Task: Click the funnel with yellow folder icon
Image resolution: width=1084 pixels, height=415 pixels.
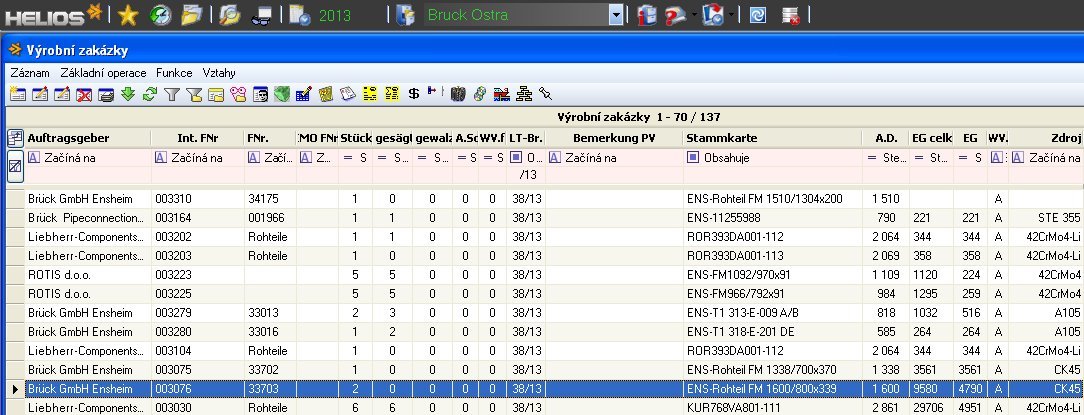Action: coord(194,94)
